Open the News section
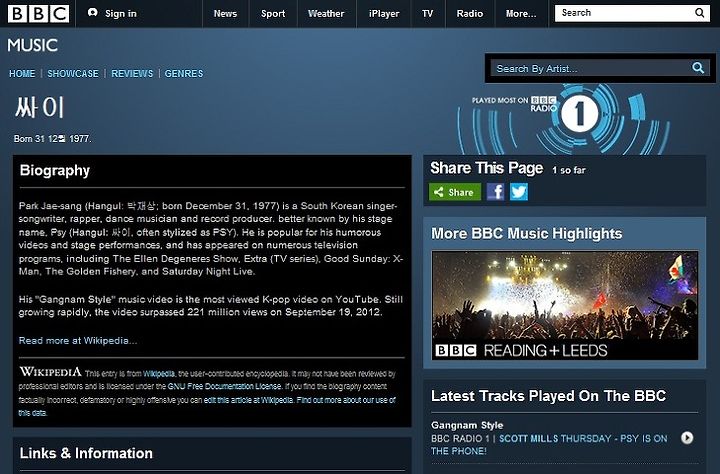Screen dimensions: 720x474 click(225, 14)
